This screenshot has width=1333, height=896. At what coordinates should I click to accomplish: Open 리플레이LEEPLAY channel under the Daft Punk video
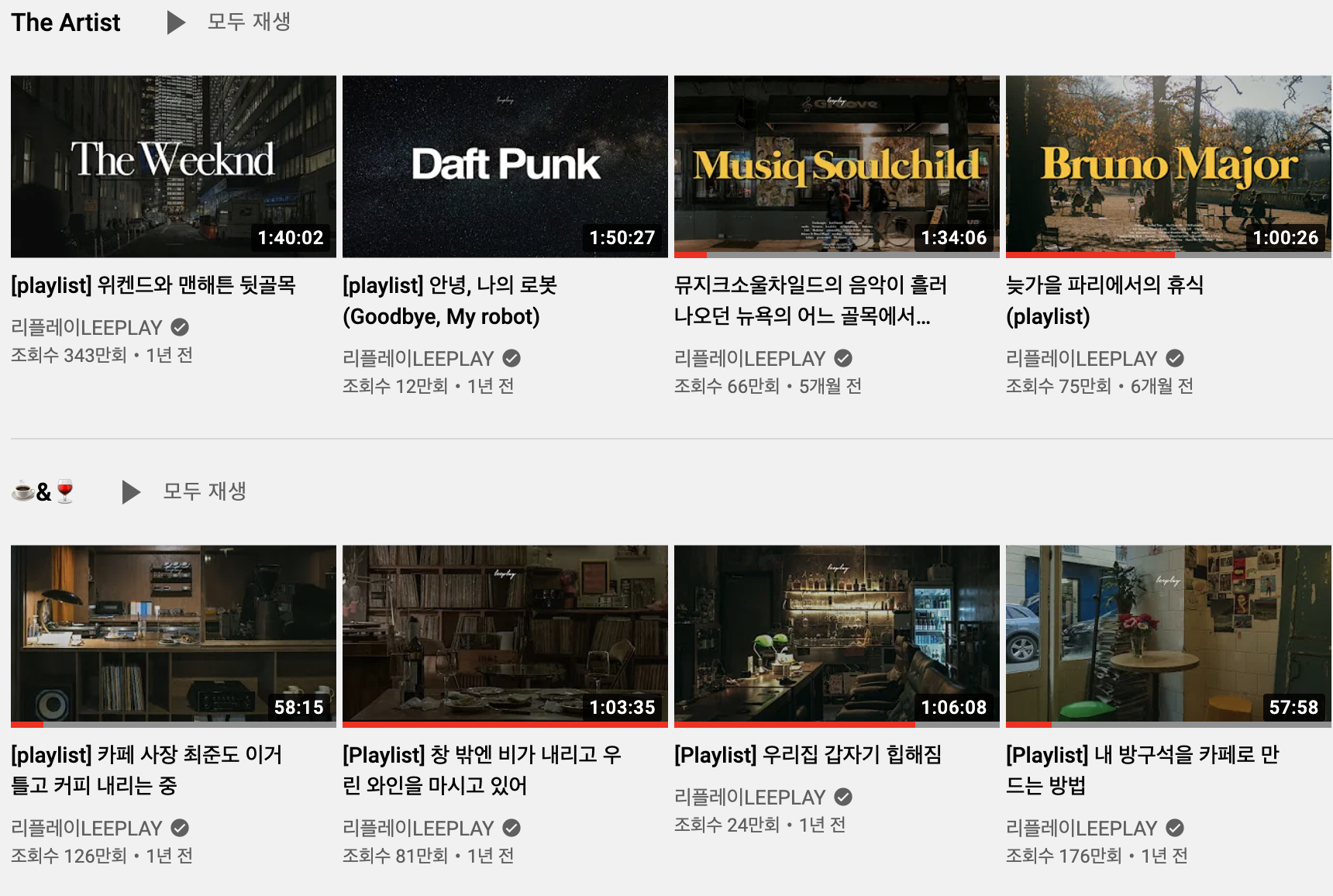pos(418,358)
